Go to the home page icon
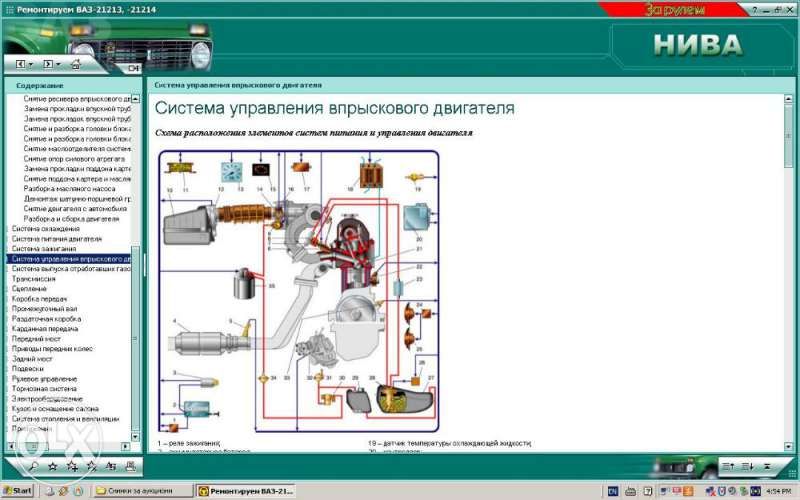Image resolution: width=800 pixels, height=500 pixels. [76, 64]
